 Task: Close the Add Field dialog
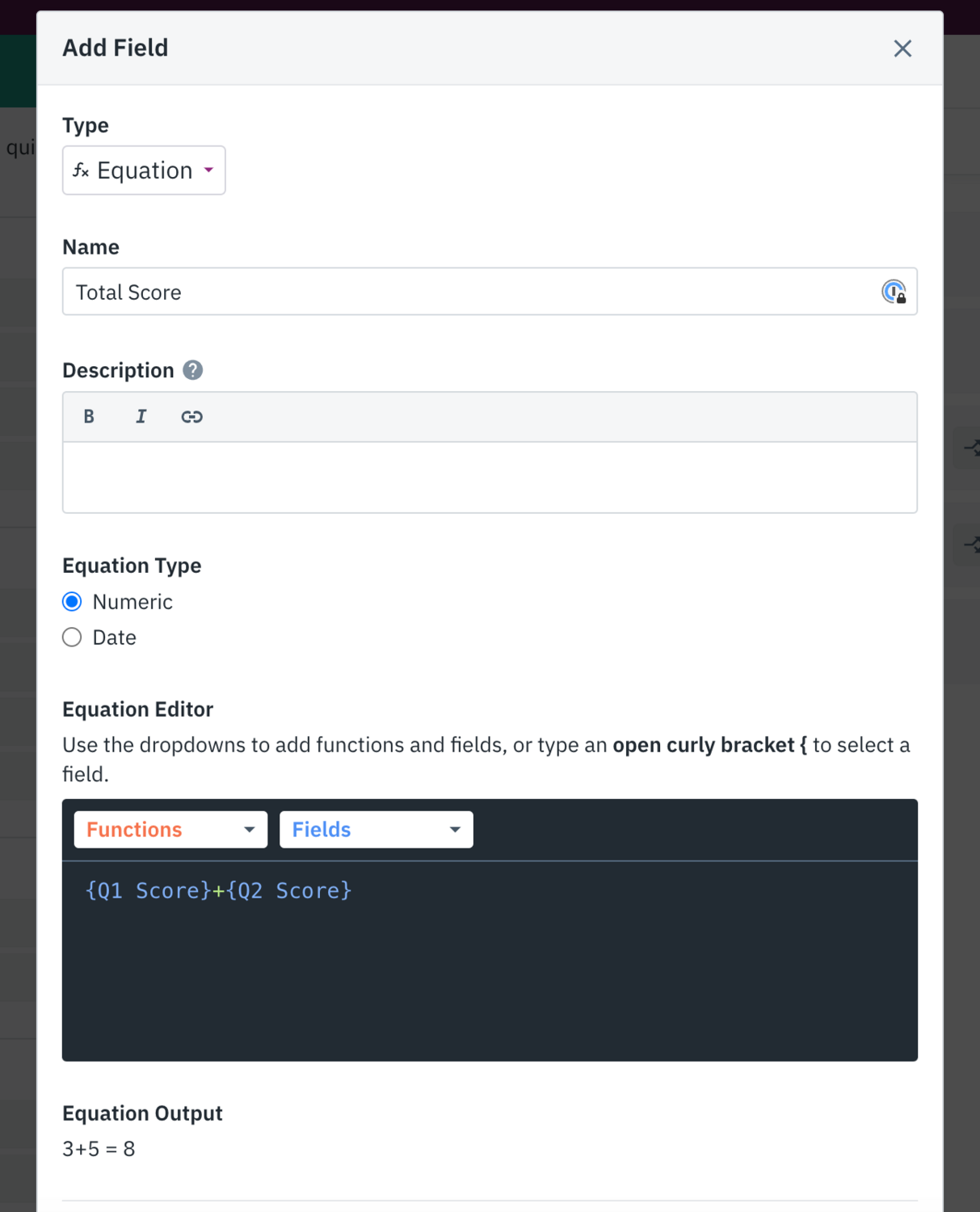pos(902,48)
